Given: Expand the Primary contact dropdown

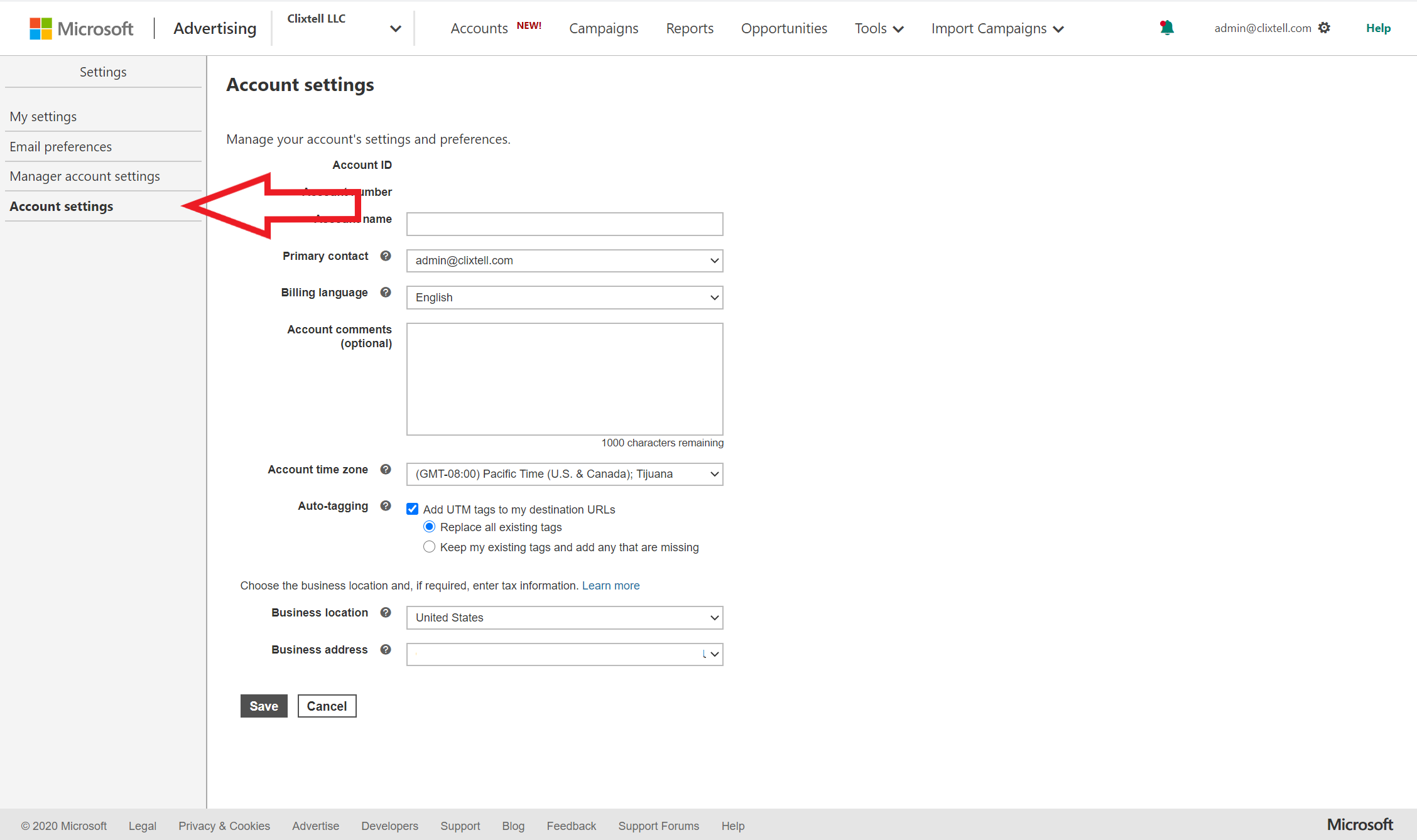Looking at the screenshot, I should point(713,260).
